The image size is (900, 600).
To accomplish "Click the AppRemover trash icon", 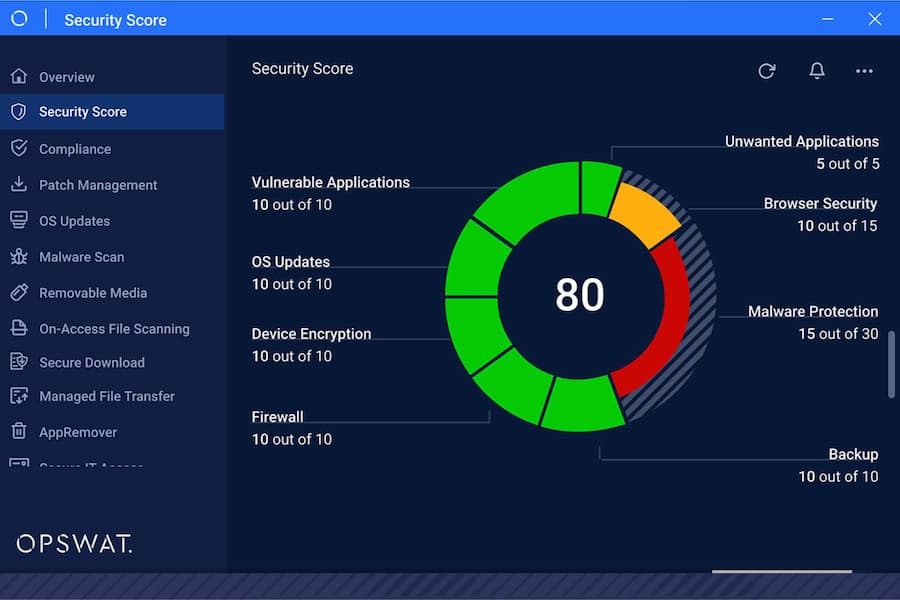I will click(18, 432).
